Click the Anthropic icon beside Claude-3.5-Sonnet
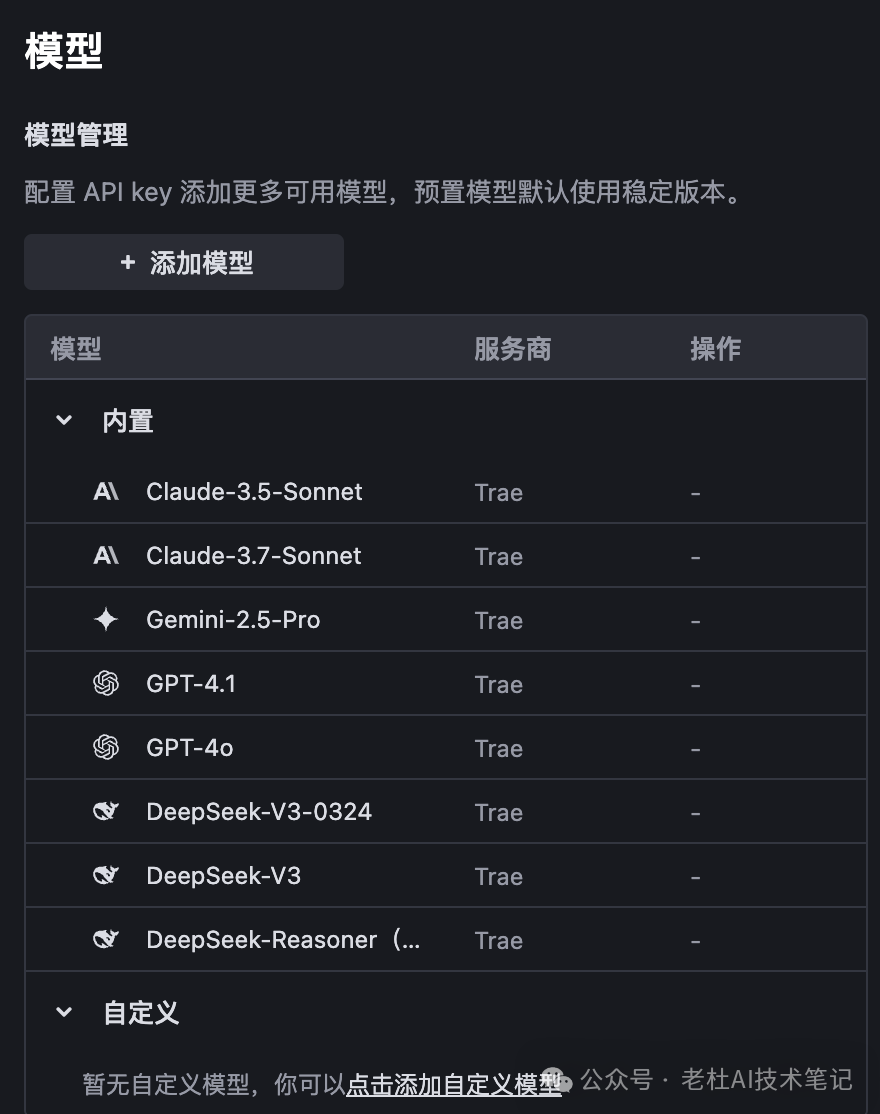The image size is (880, 1114). coord(105,492)
